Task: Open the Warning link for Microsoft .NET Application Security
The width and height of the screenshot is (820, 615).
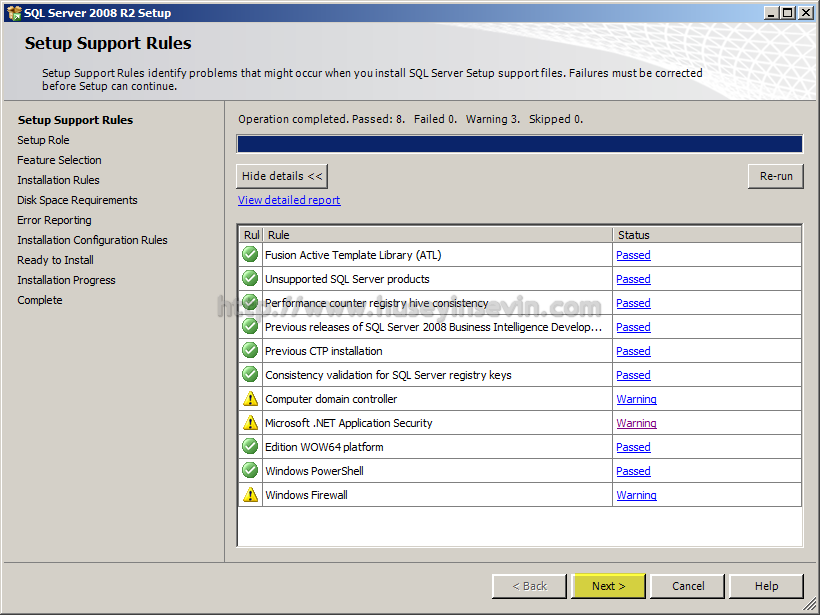Action: (636, 424)
